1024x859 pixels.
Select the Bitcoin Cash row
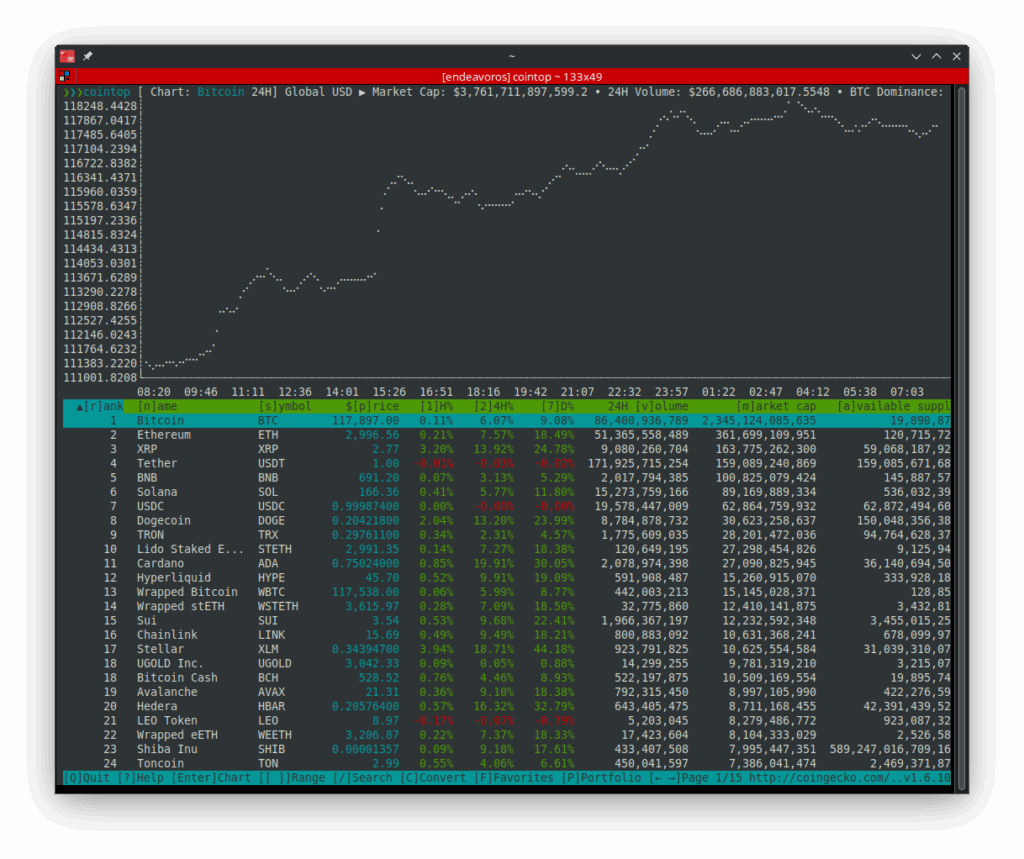507,679
